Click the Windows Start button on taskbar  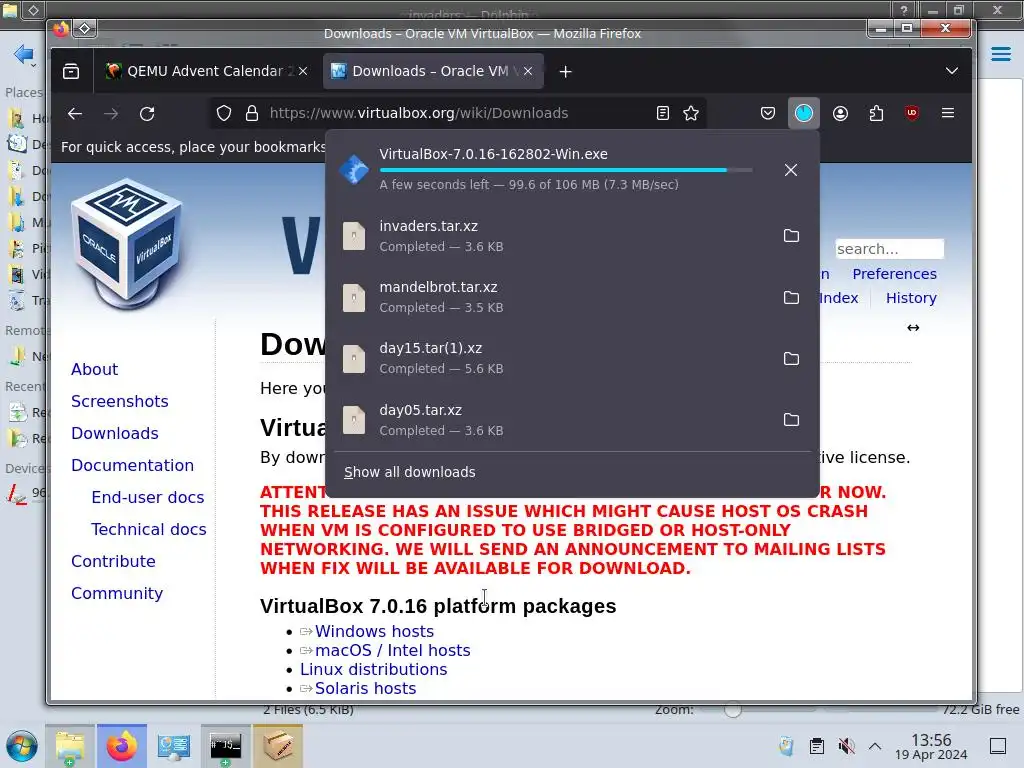(x=22, y=746)
